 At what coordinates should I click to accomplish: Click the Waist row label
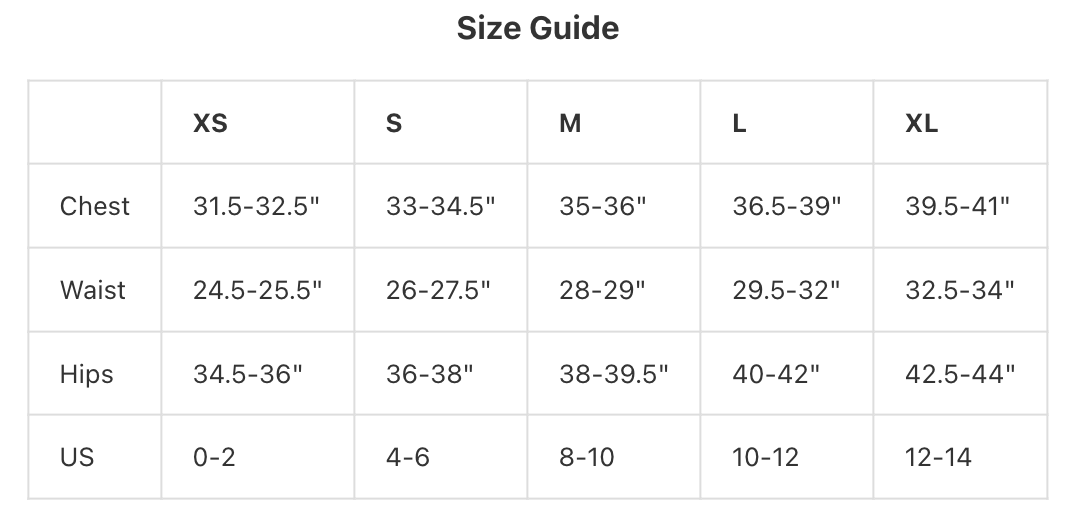click(93, 290)
